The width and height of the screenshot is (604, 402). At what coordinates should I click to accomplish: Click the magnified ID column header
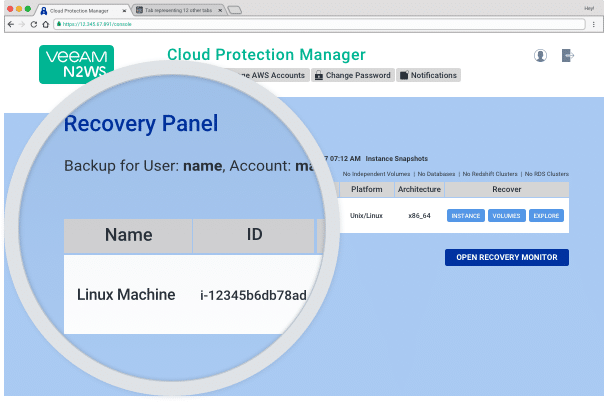click(x=254, y=235)
